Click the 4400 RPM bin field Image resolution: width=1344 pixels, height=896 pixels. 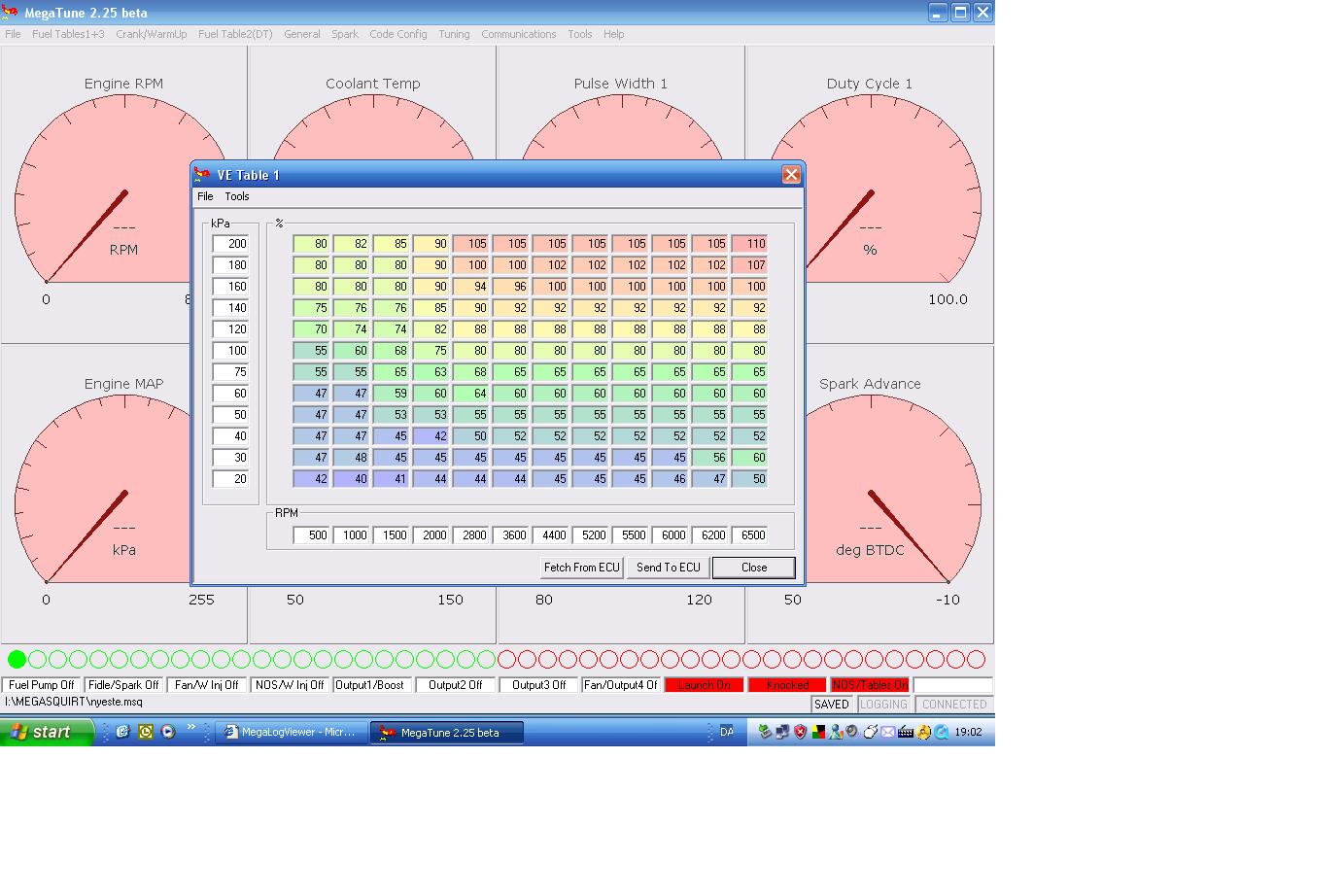click(x=550, y=534)
